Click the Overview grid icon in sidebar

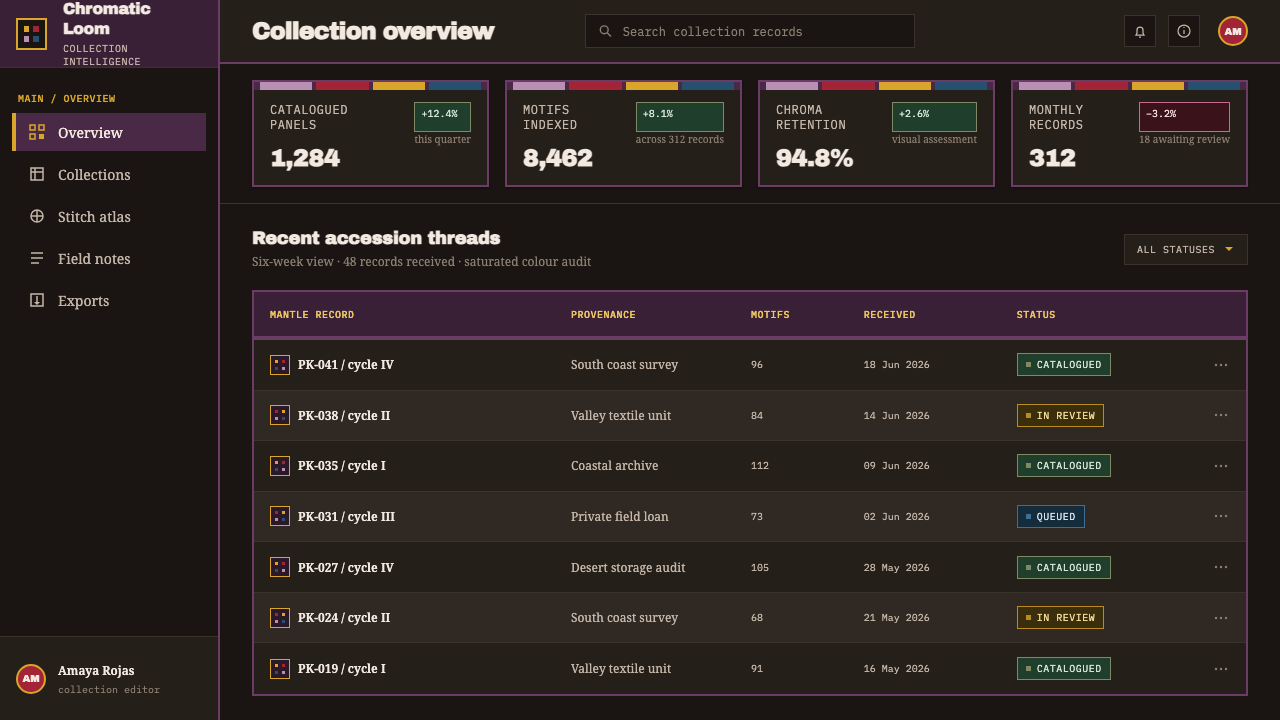(37, 132)
